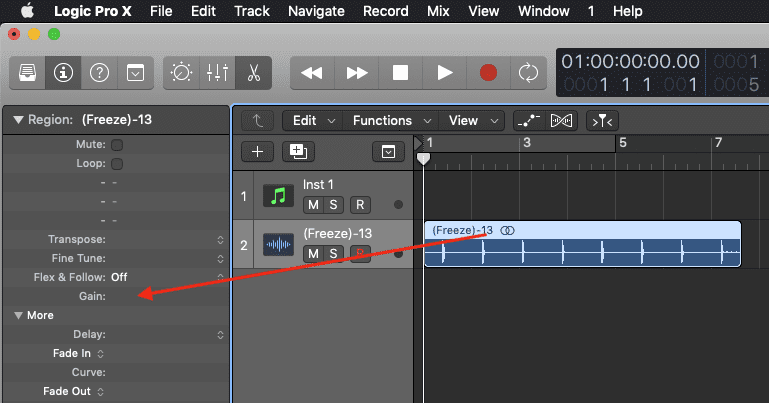
Task: Collapse the Region inspector disclosure triangle
Action: click(18, 120)
